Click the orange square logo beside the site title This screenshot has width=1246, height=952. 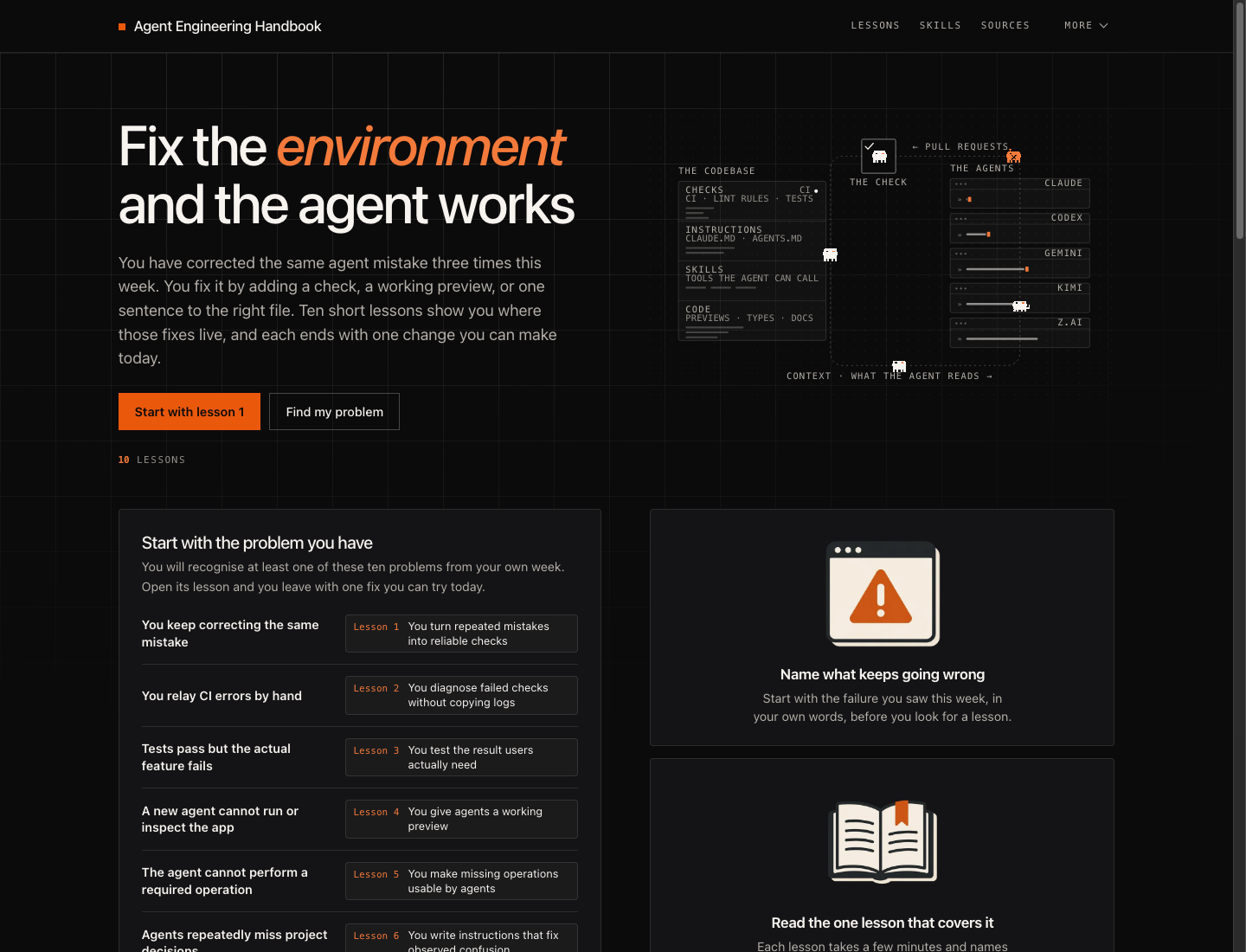122,27
